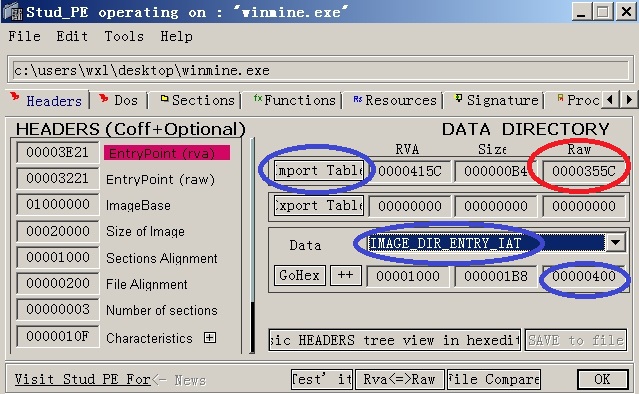This screenshot has height=394, width=639.
Task: Click the file path input field
Action: [x=320, y=70]
